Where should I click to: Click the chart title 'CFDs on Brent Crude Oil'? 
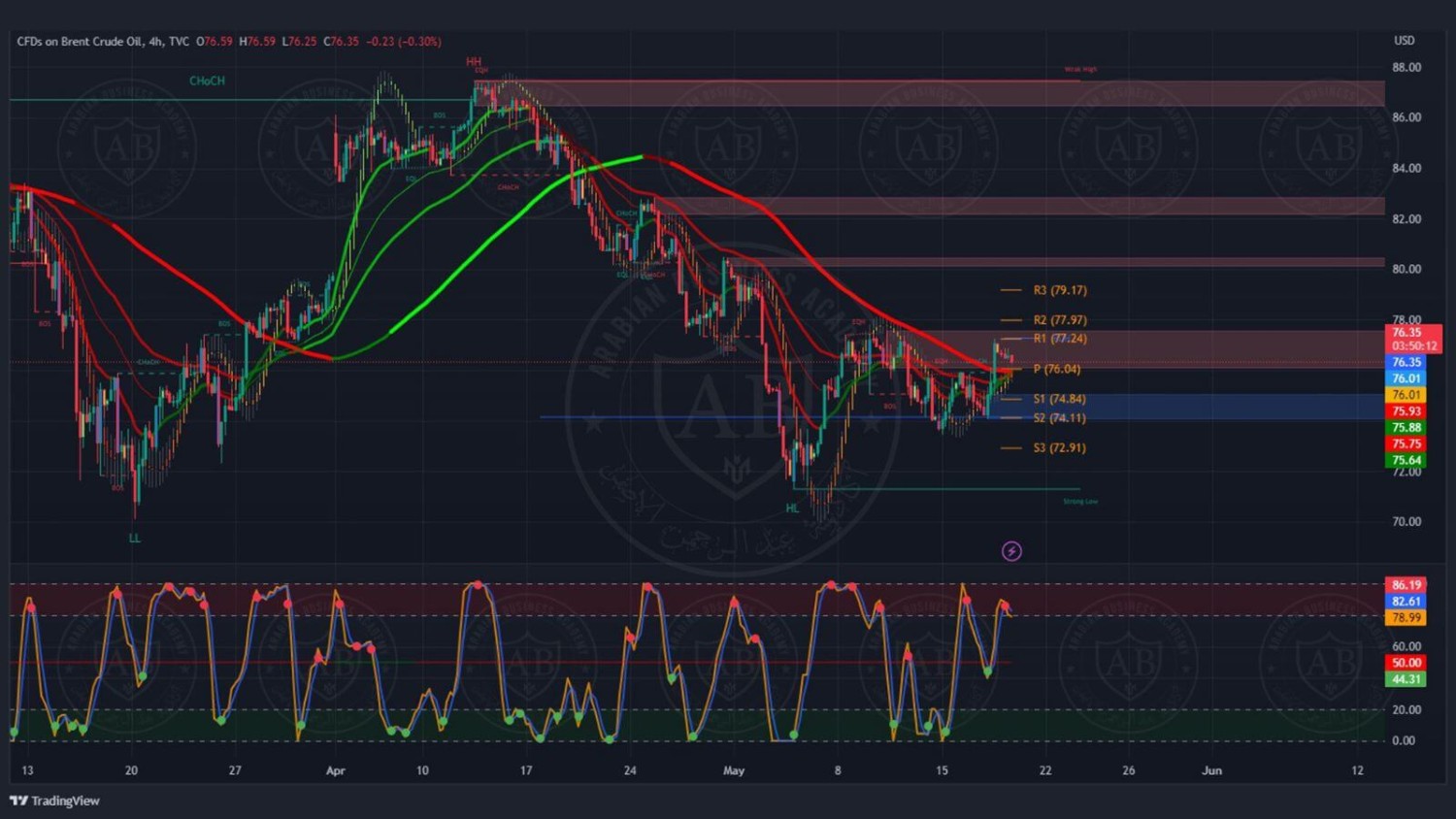click(x=80, y=42)
